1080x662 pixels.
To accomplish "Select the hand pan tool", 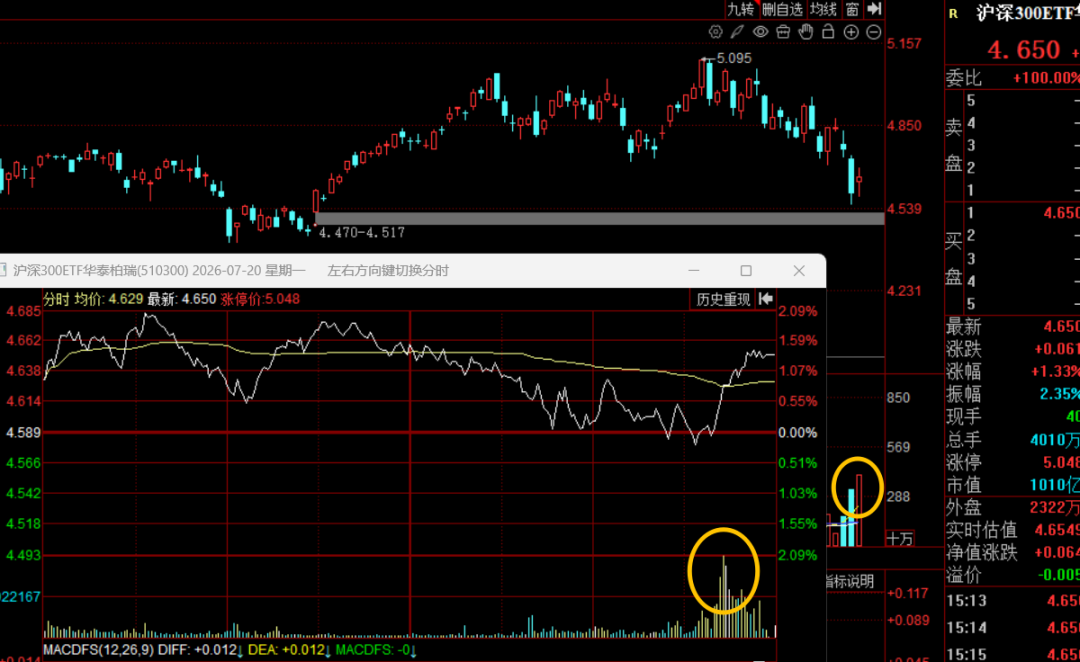I will 805,32.
